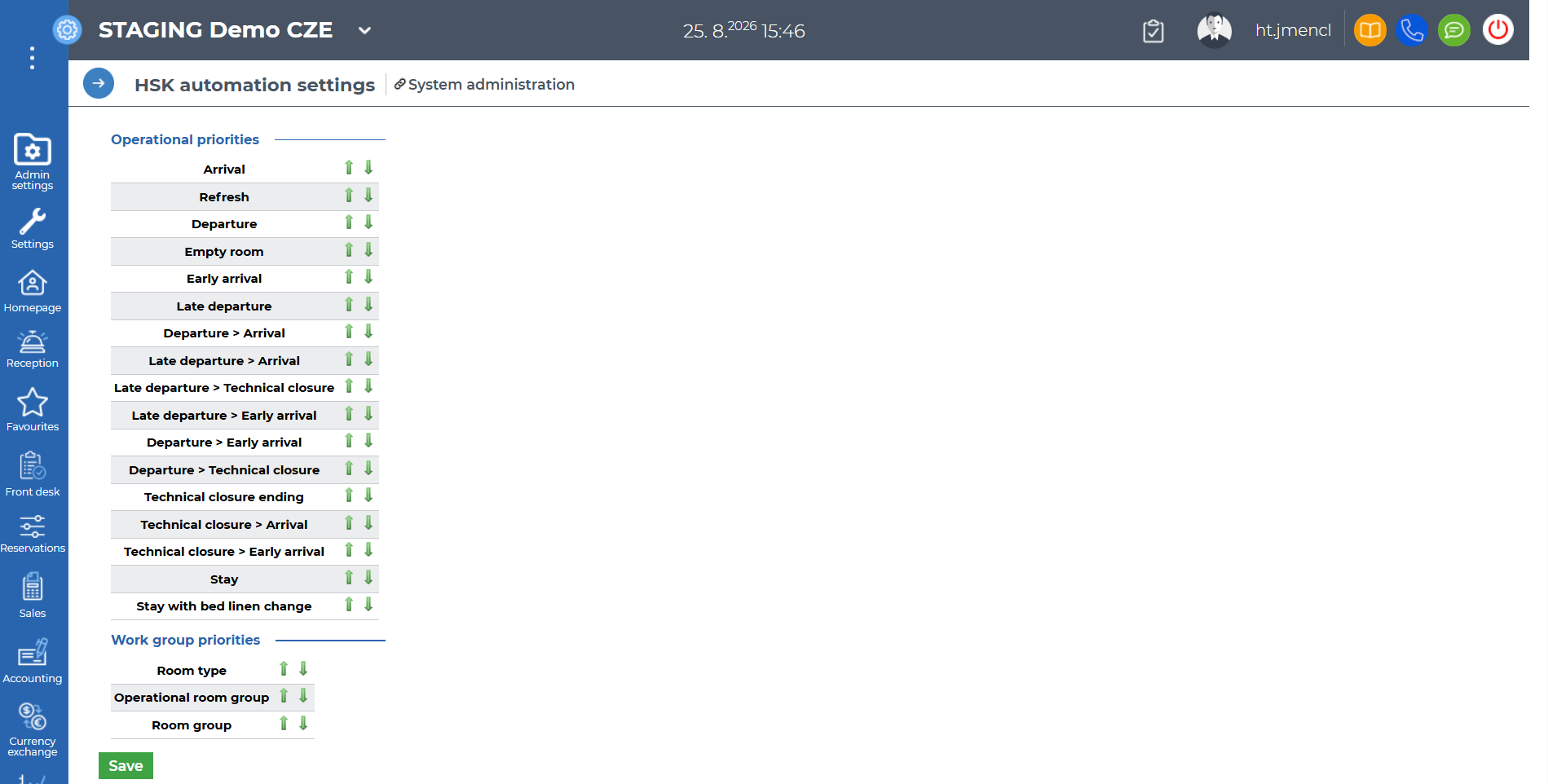Image resolution: width=1548 pixels, height=784 pixels.
Task: Move Departure > Early arrival up
Action: click(349, 441)
